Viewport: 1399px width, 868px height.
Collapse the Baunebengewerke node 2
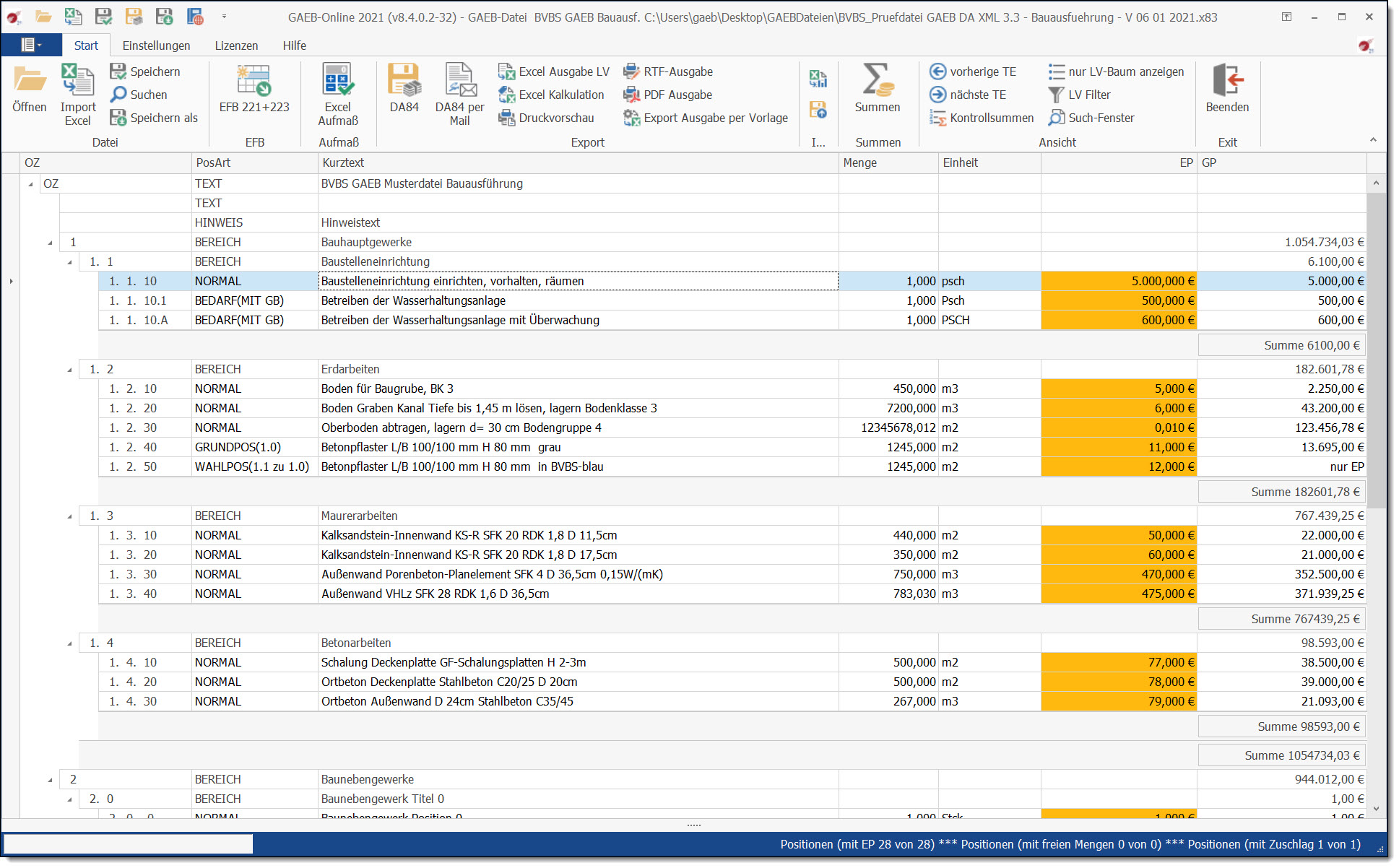(x=50, y=780)
